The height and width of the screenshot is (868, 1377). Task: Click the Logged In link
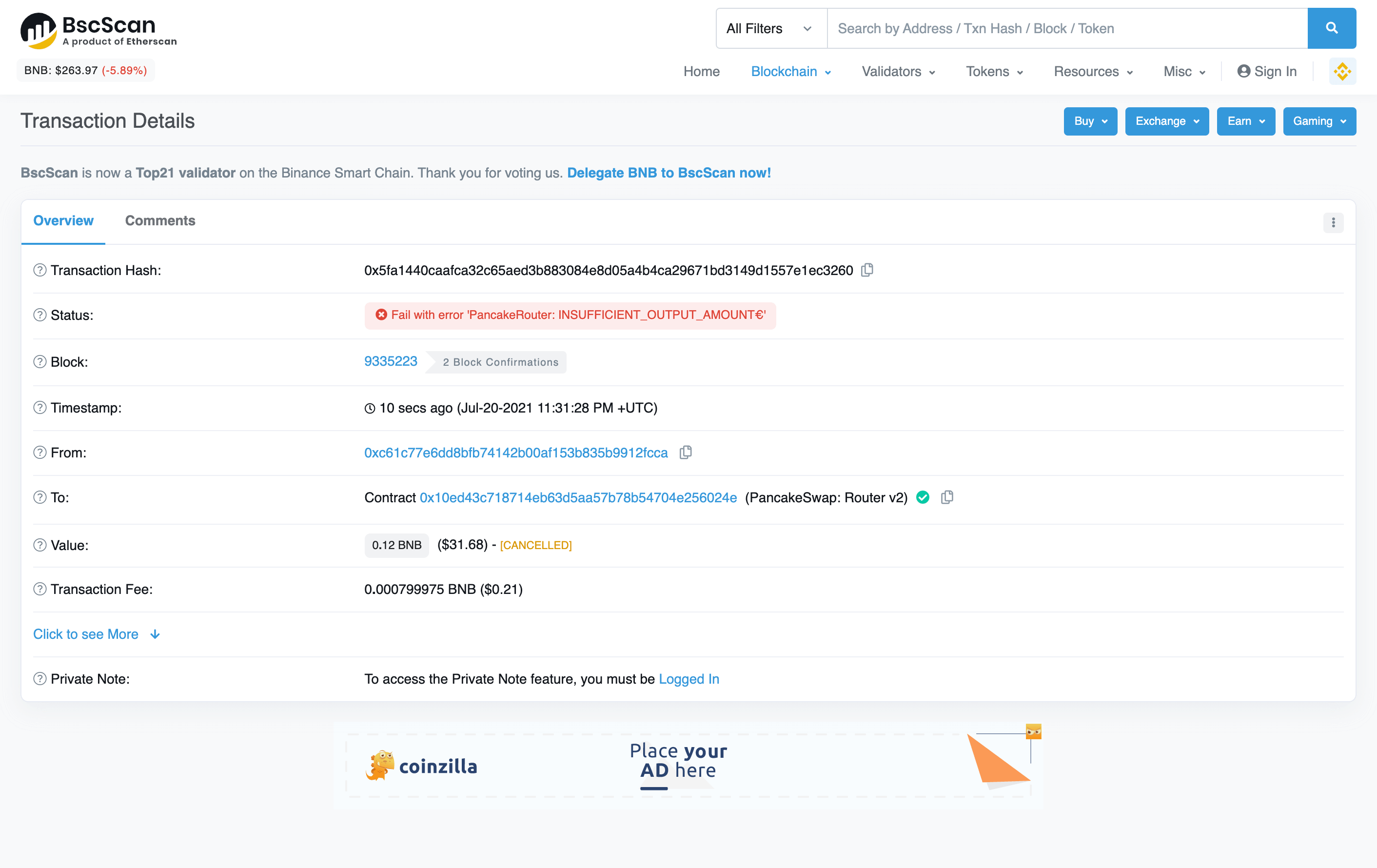688,679
